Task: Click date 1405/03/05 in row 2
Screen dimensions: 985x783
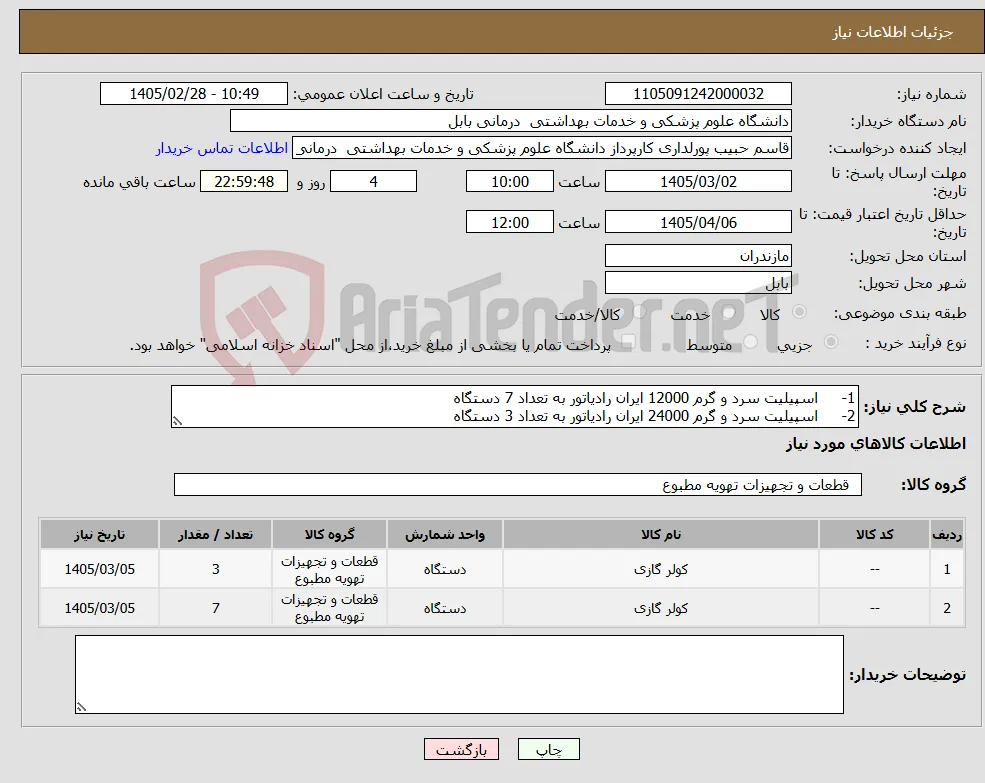Action: (x=99, y=608)
